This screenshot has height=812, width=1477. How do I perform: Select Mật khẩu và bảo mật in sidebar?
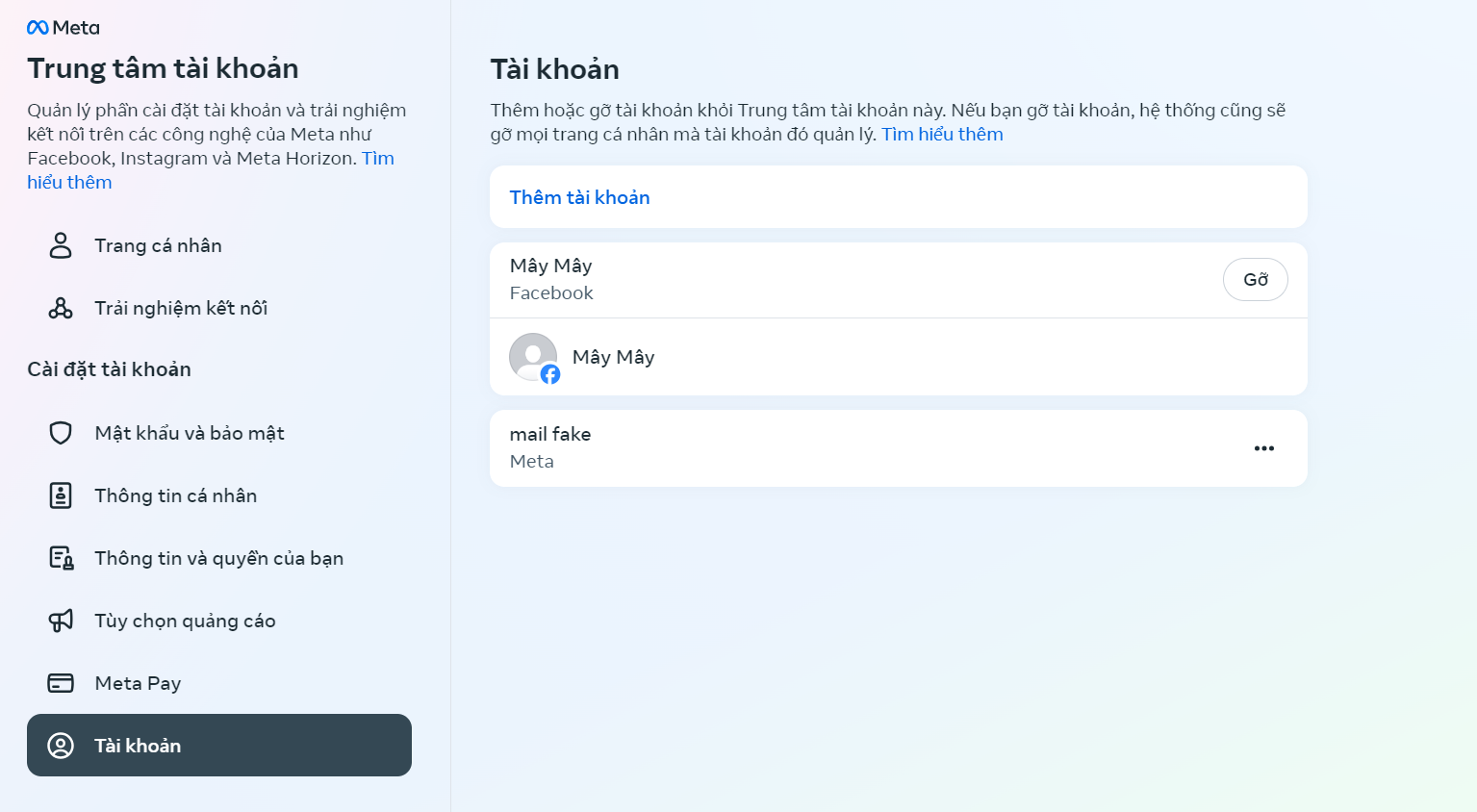[x=219, y=433]
